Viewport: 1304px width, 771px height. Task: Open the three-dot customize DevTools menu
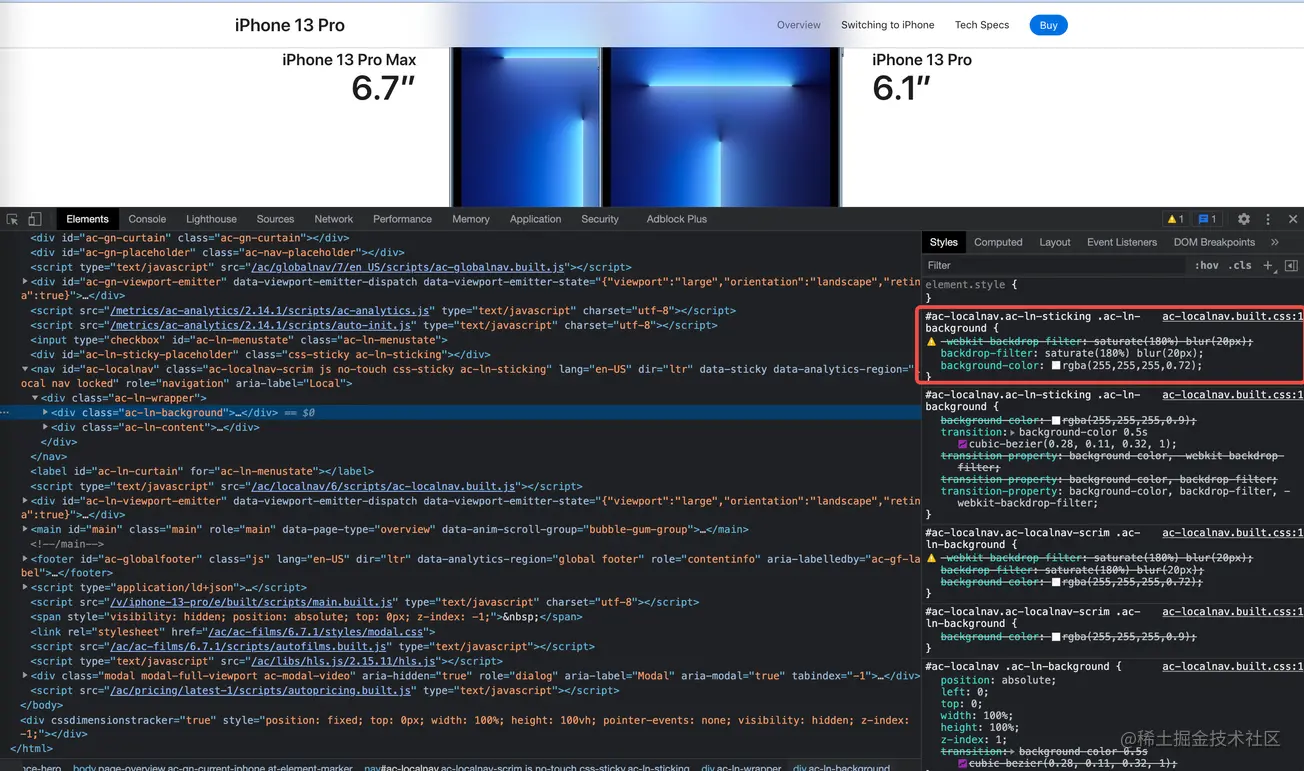pos(1267,218)
